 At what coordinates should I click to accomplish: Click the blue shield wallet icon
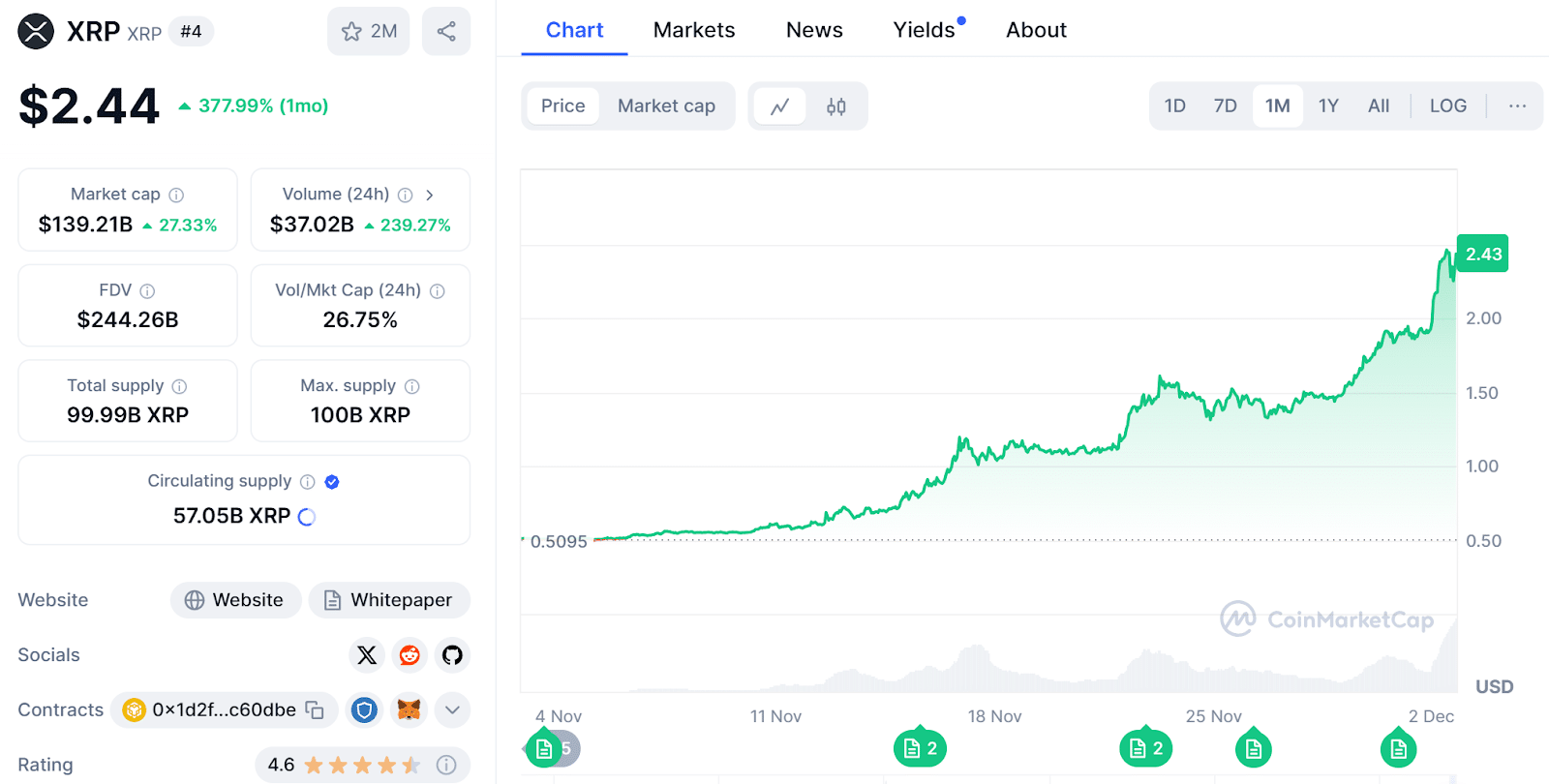click(364, 710)
